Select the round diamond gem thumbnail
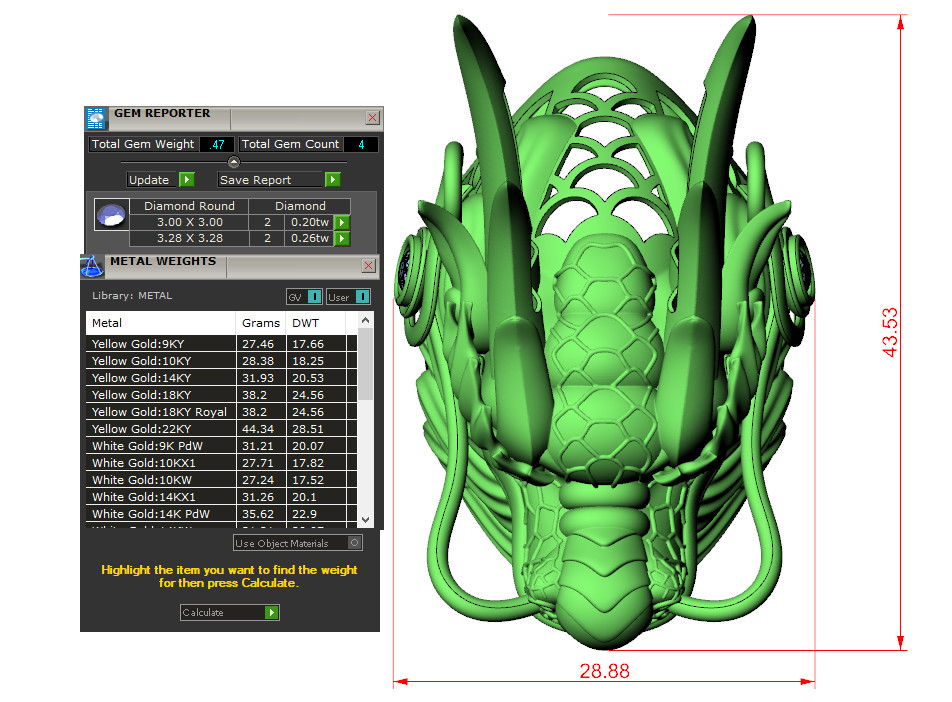 point(110,215)
